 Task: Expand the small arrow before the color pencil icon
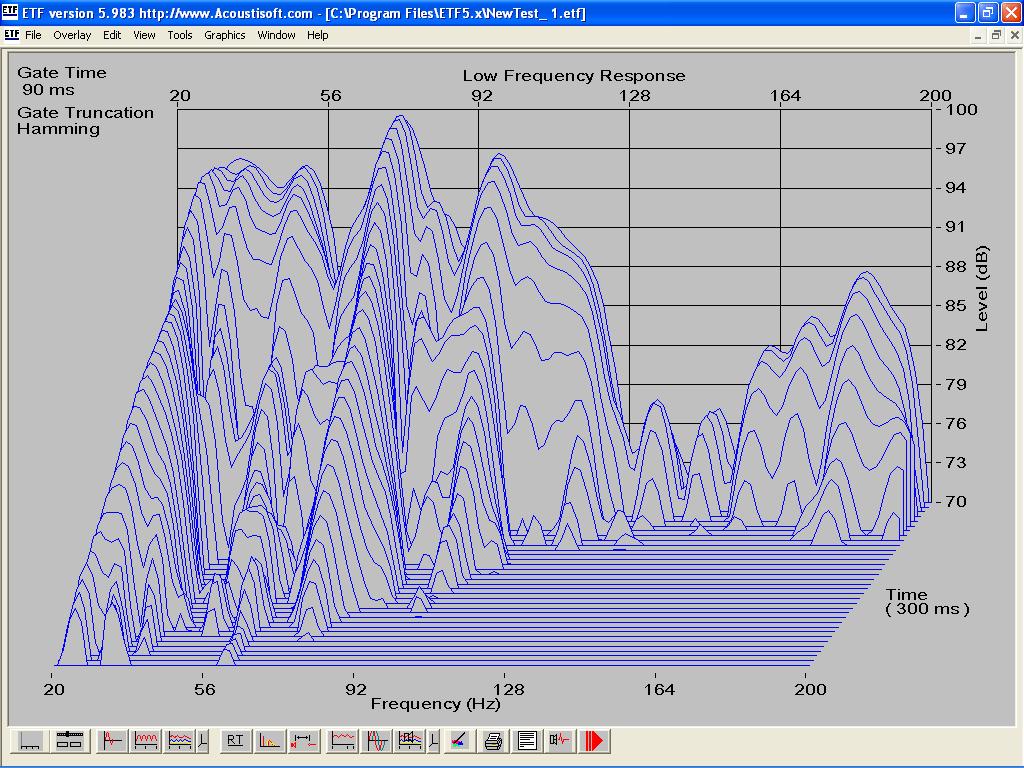[x=433, y=741]
